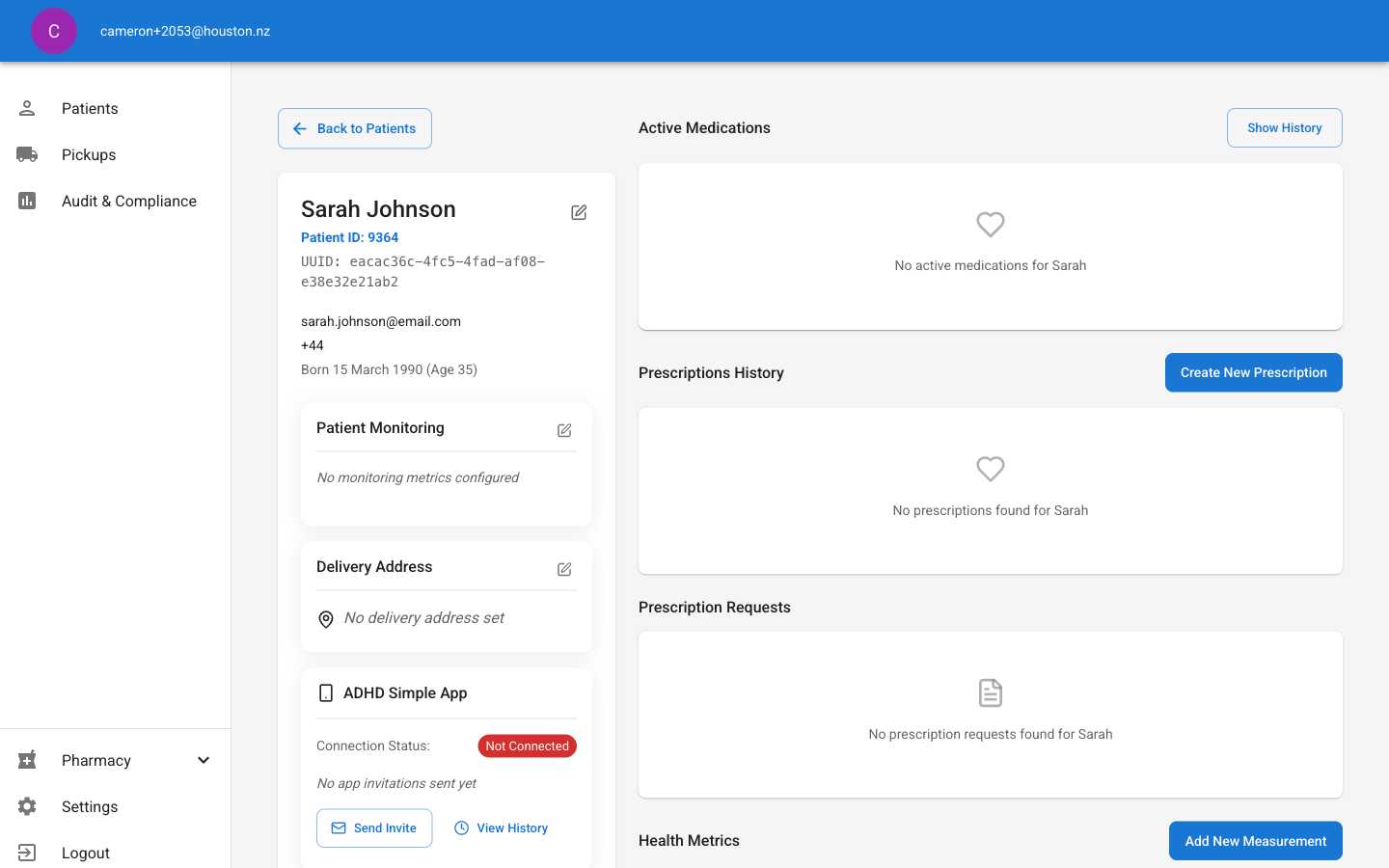
Task: Click the Settings gear icon
Action: click(x=27, y=806)
